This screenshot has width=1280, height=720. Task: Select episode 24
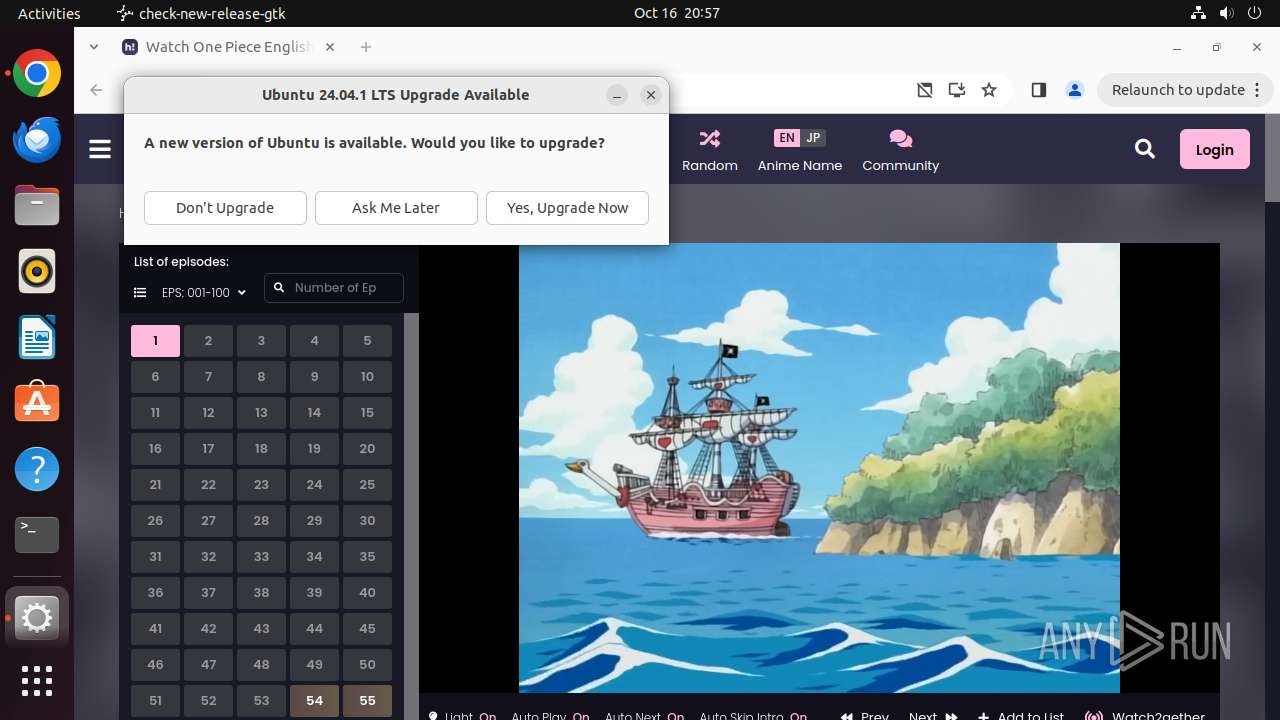point(314,485)
